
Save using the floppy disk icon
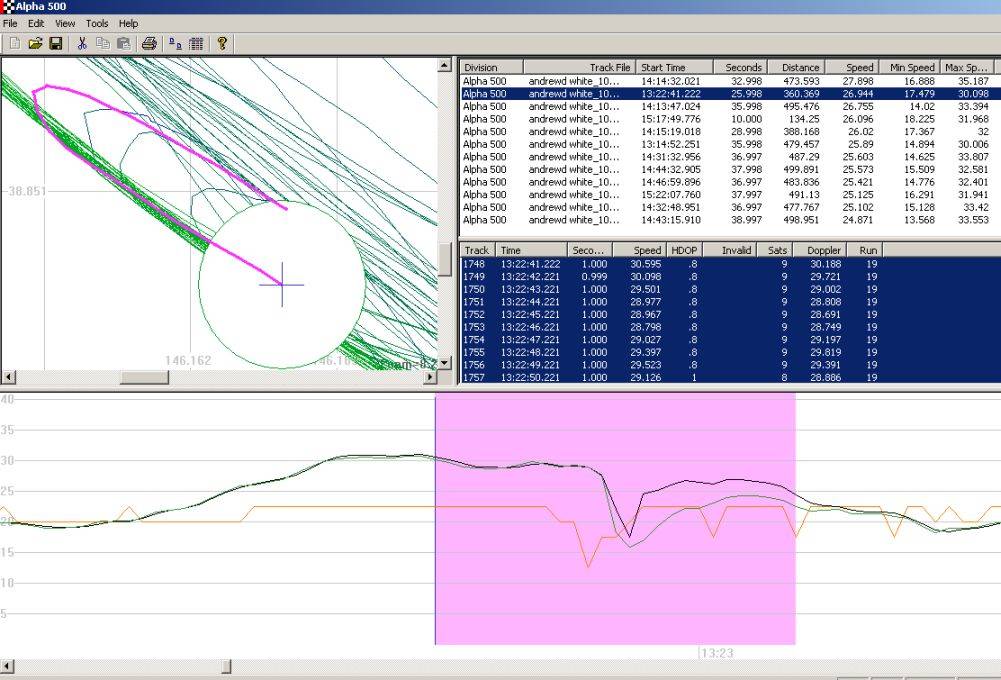(x=56, y=43)
